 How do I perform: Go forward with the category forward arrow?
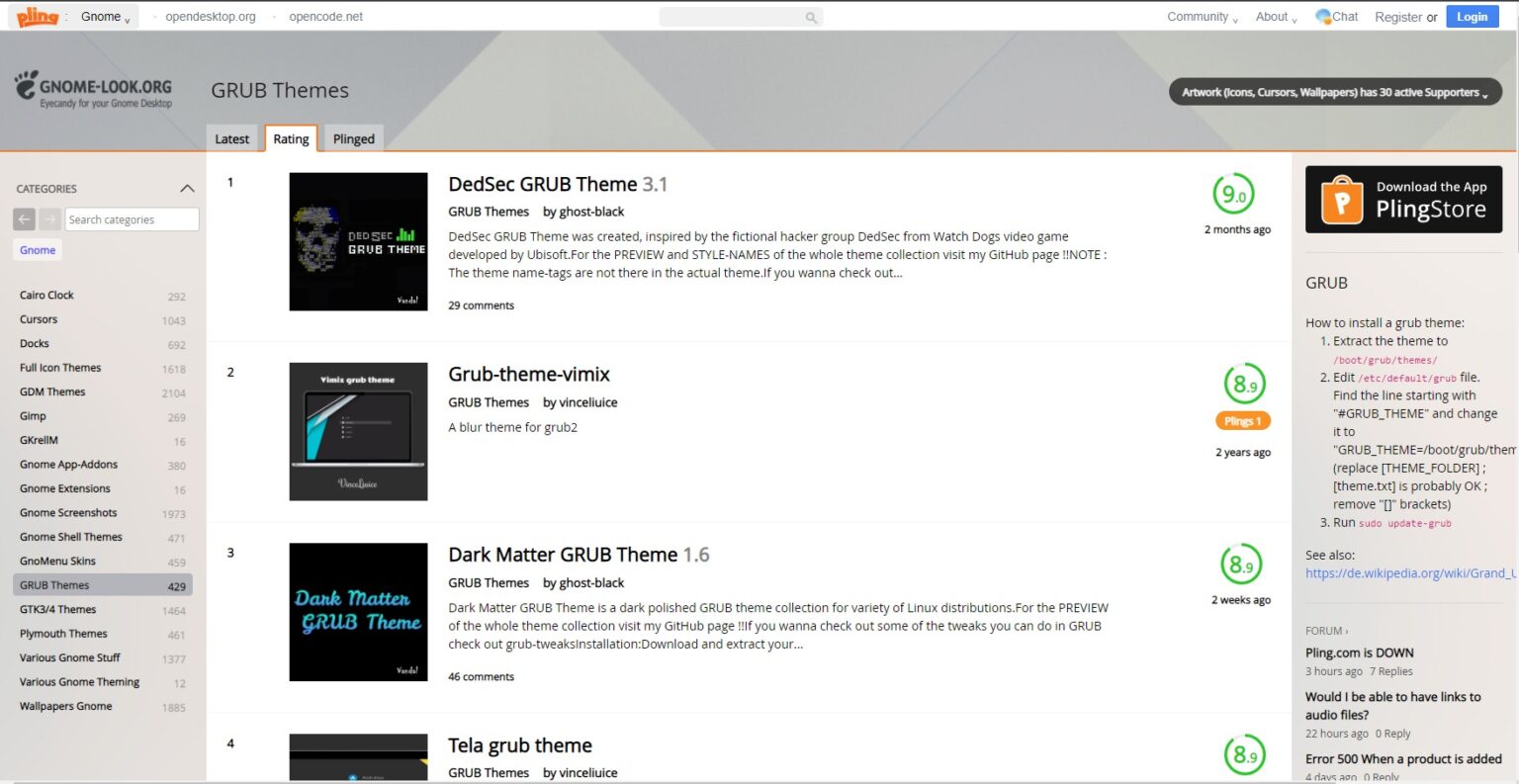coord(49,219)
